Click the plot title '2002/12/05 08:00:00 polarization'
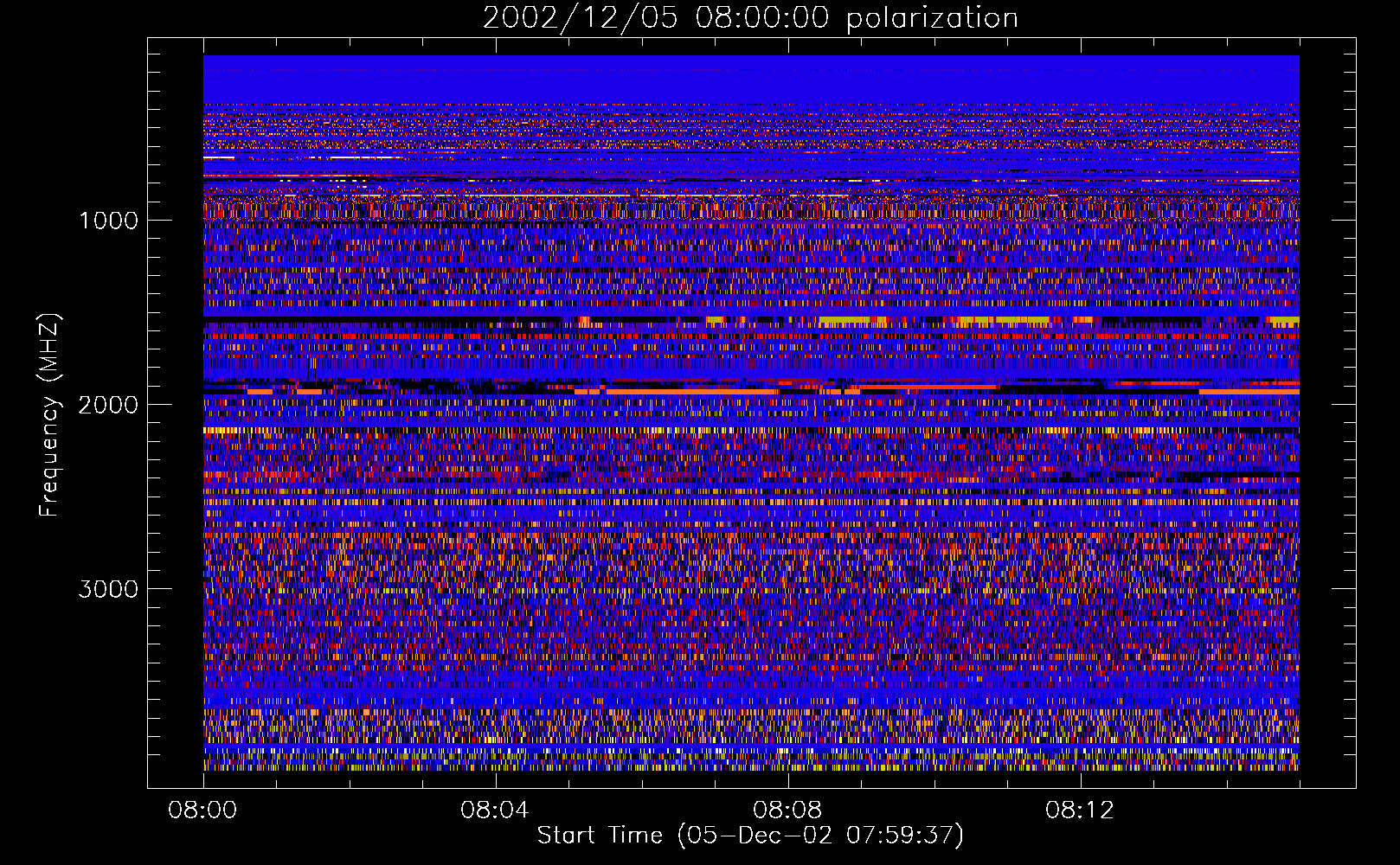Screen dimensions: 1400x865 (750, 18)
